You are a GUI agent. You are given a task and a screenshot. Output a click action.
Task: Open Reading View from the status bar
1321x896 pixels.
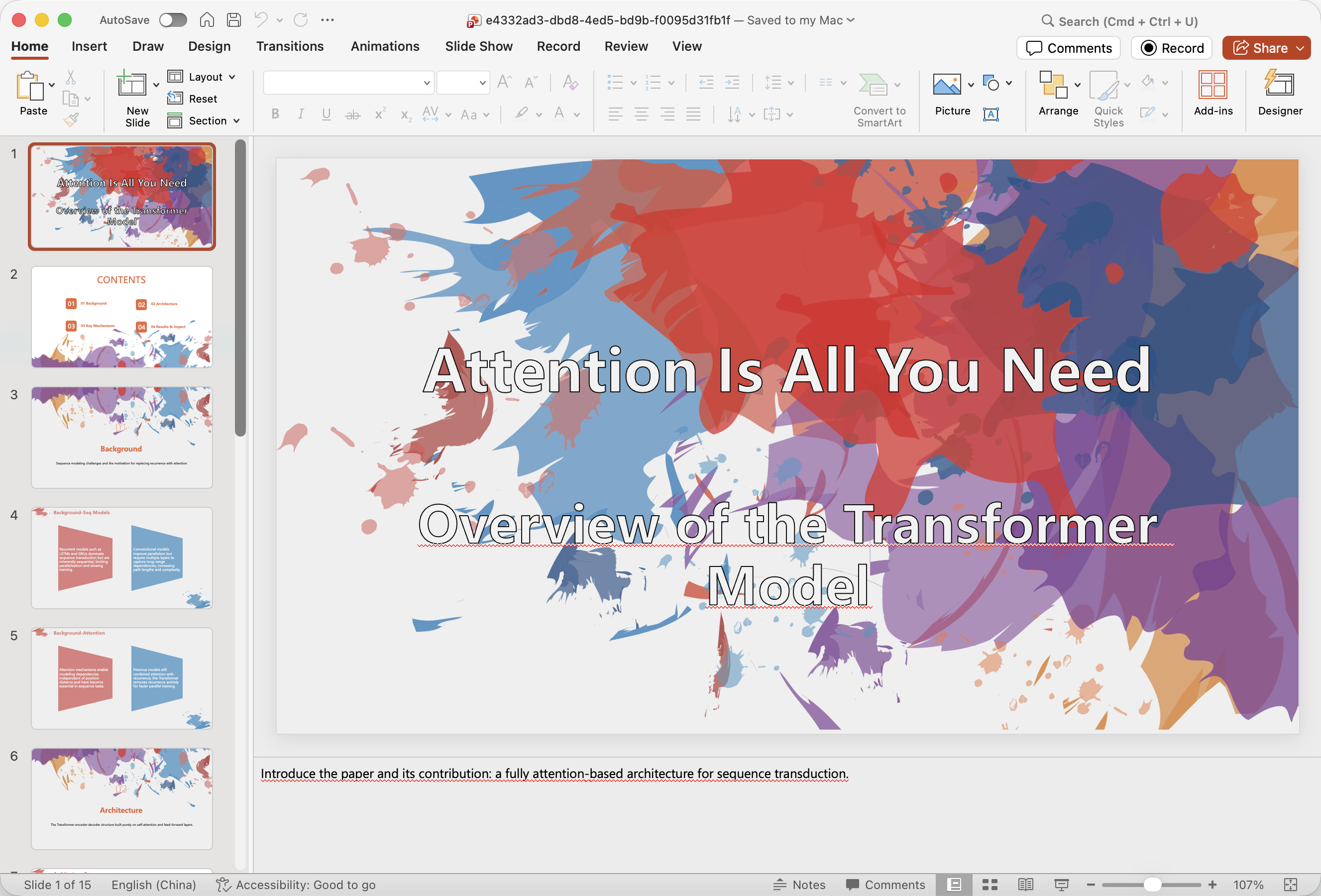[x=1025, y=885]
